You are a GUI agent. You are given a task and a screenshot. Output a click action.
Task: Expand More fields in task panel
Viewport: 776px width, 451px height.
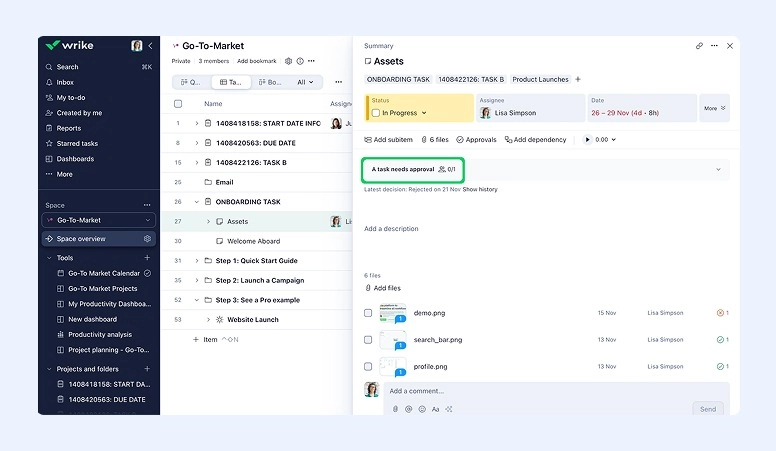coord(715,108)
